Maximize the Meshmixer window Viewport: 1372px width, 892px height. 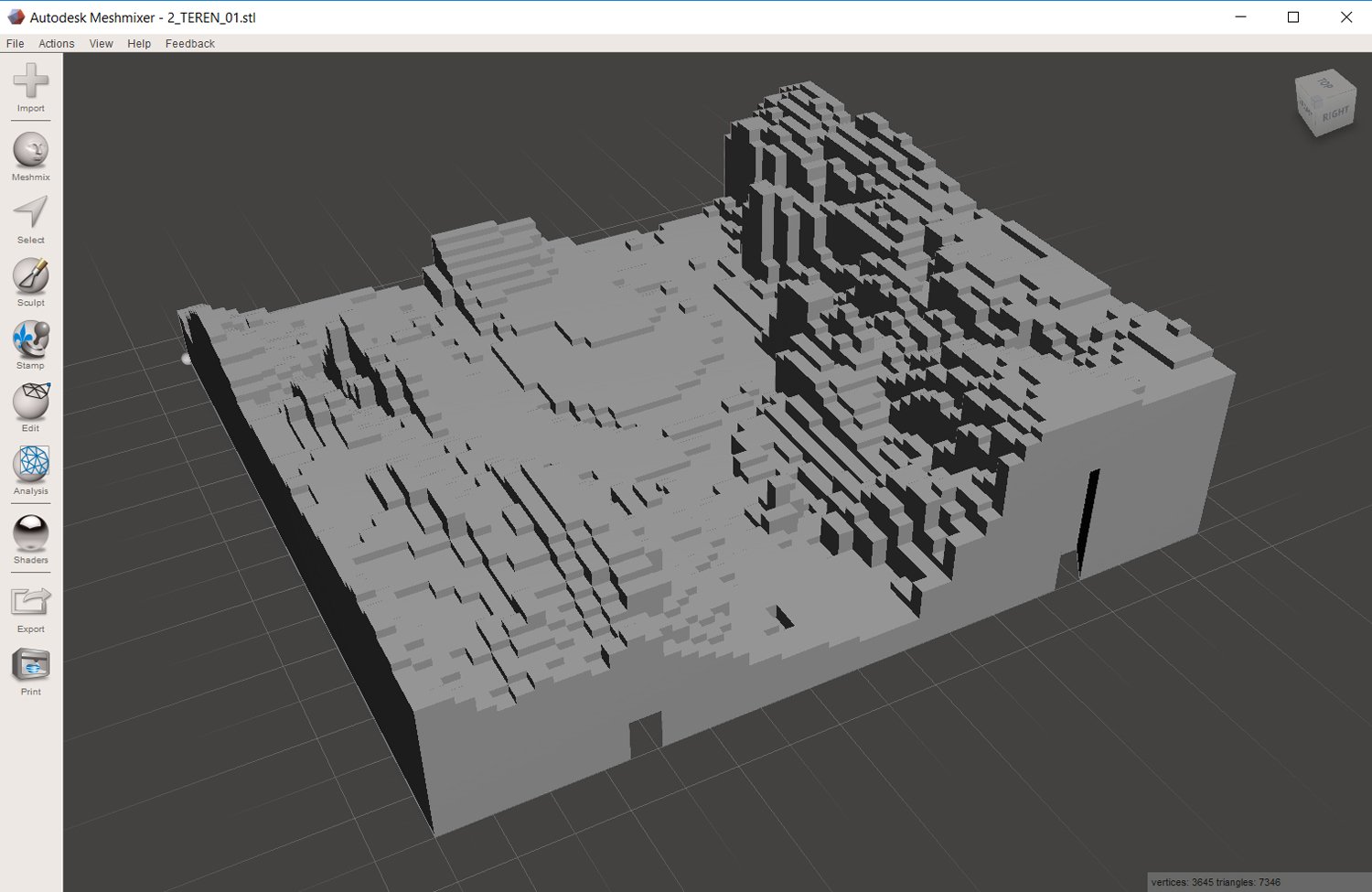coord(1293,16)
